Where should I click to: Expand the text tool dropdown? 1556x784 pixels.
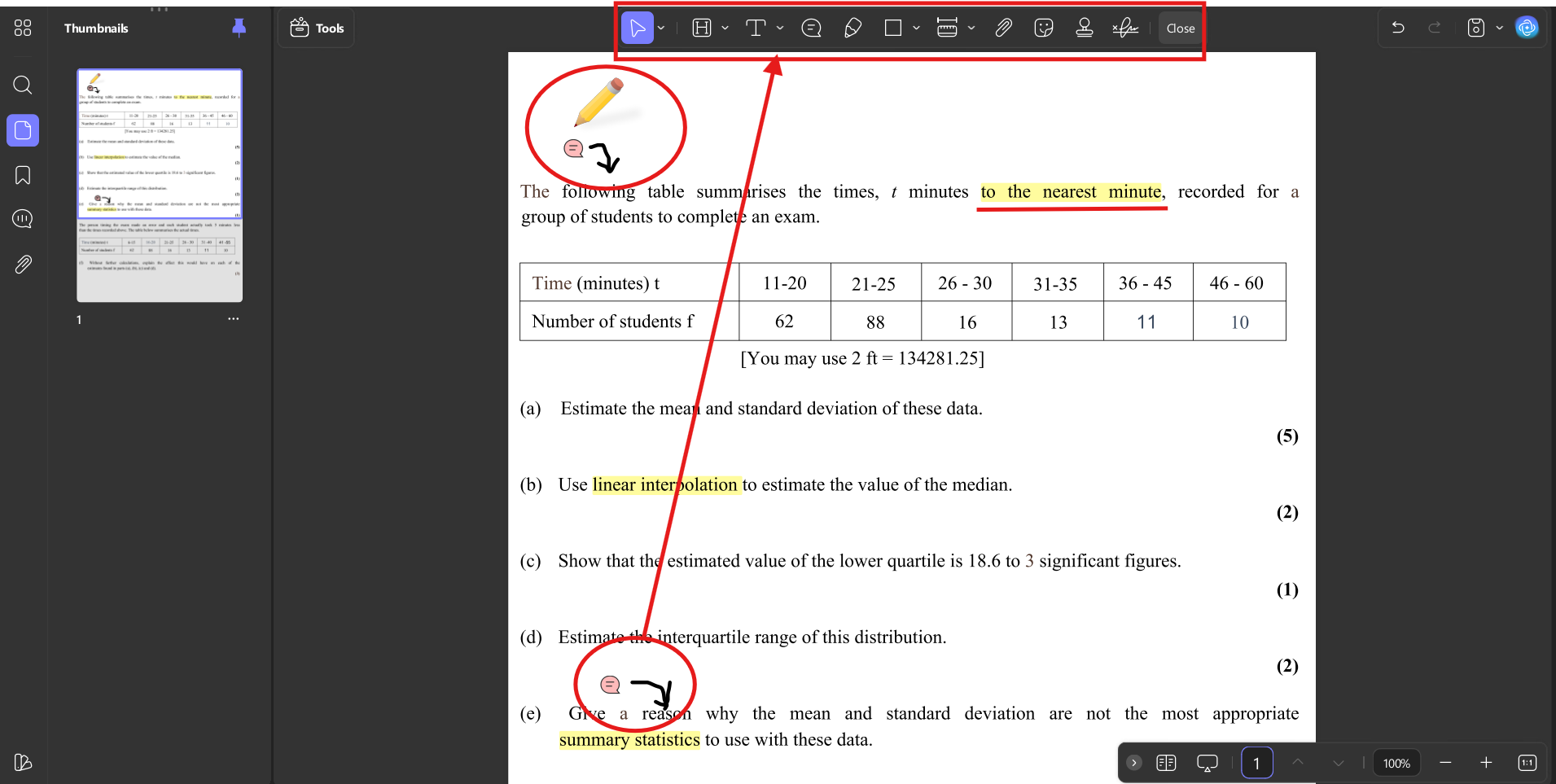click(779, 27)
